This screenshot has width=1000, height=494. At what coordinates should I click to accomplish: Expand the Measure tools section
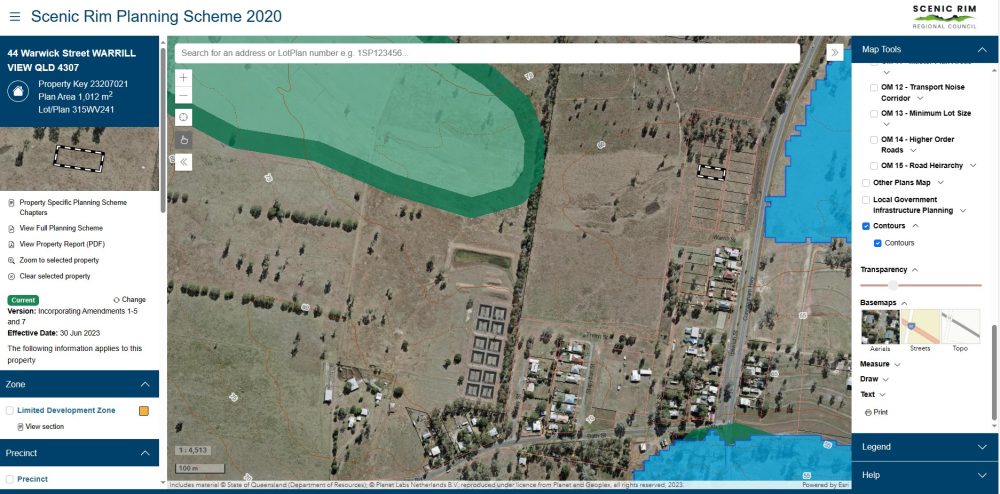pyautogui.click(x=897, y=365)
